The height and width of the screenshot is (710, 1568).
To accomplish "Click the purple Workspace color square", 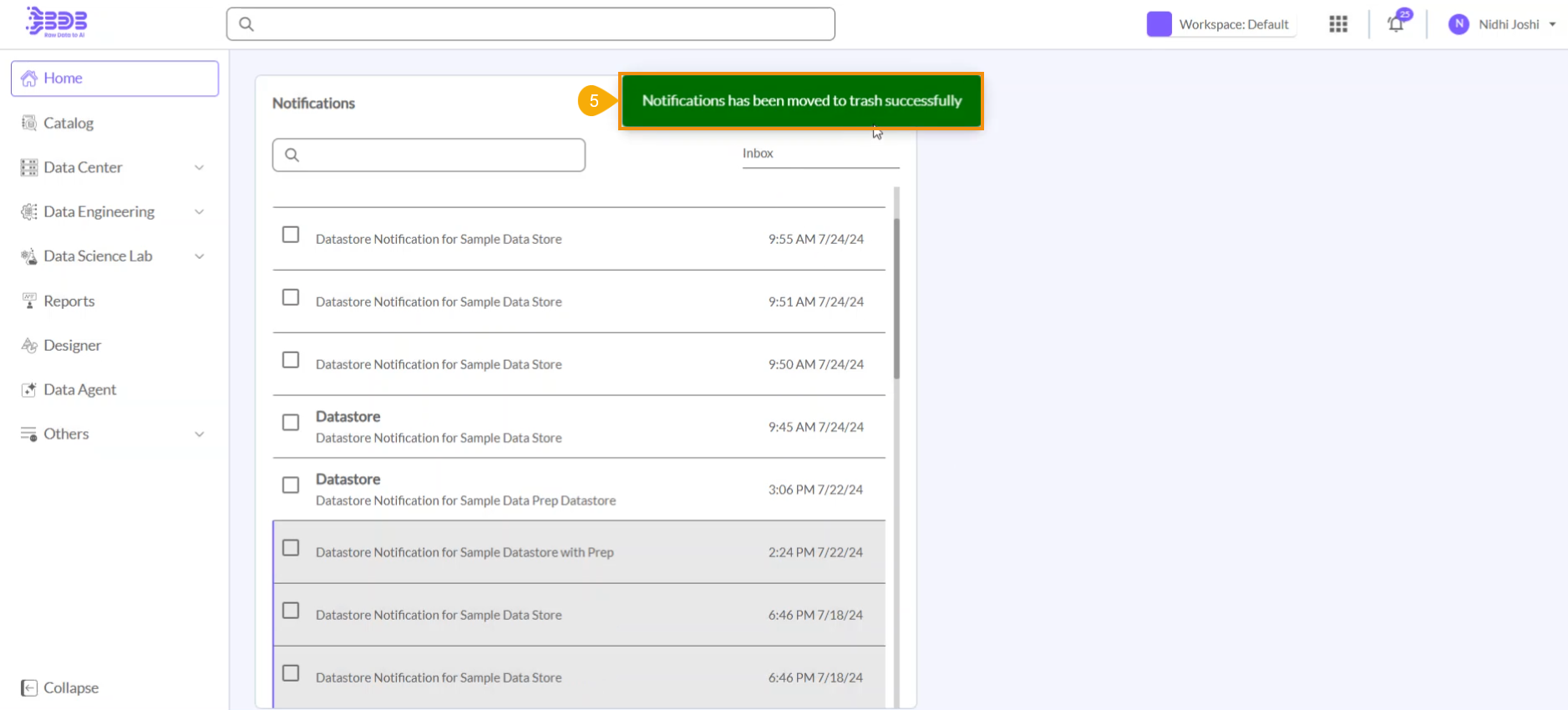I will (x=1159, y=24).
